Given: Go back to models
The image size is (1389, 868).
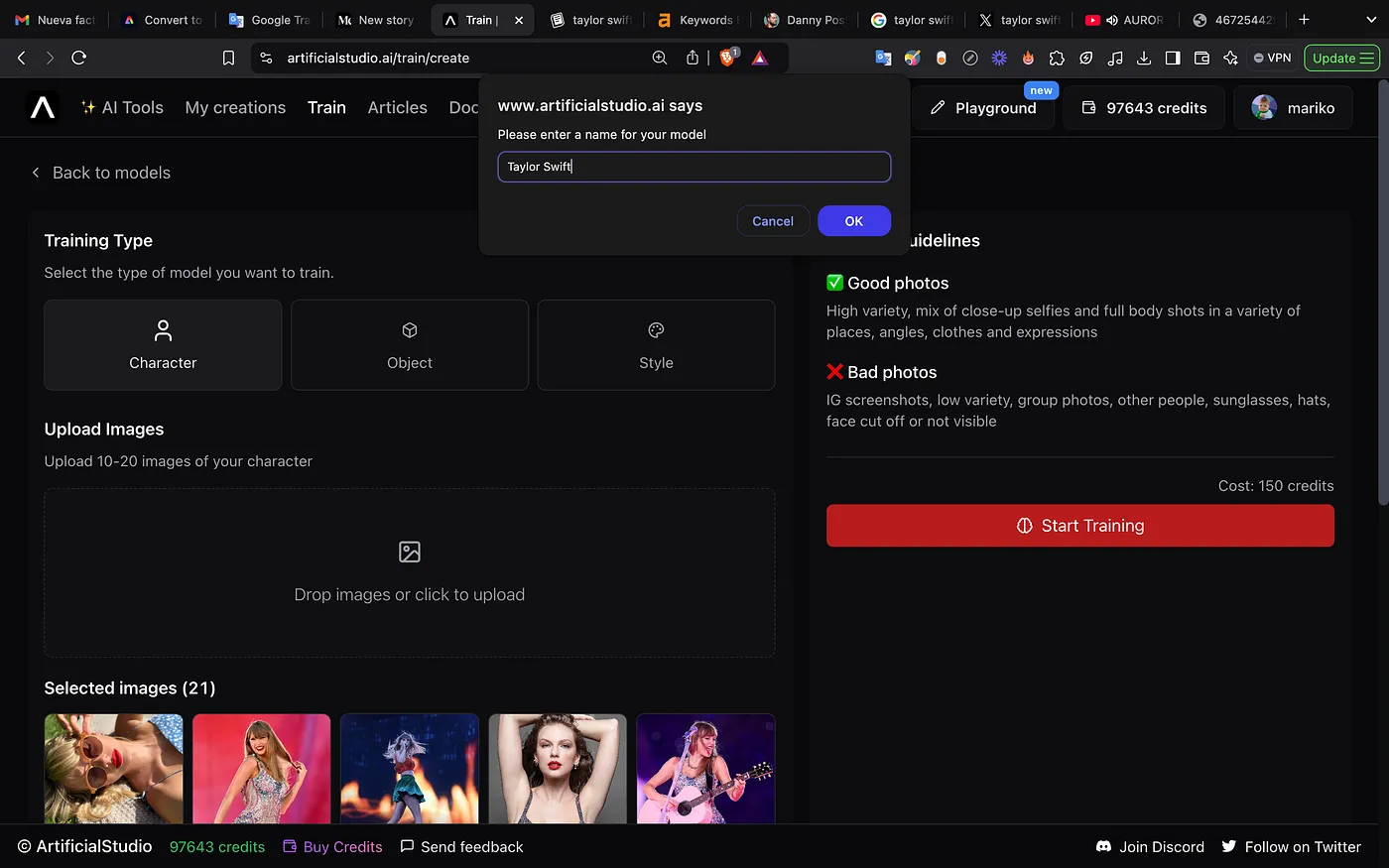Looking at the screenshot, I should tap(101, 173).
